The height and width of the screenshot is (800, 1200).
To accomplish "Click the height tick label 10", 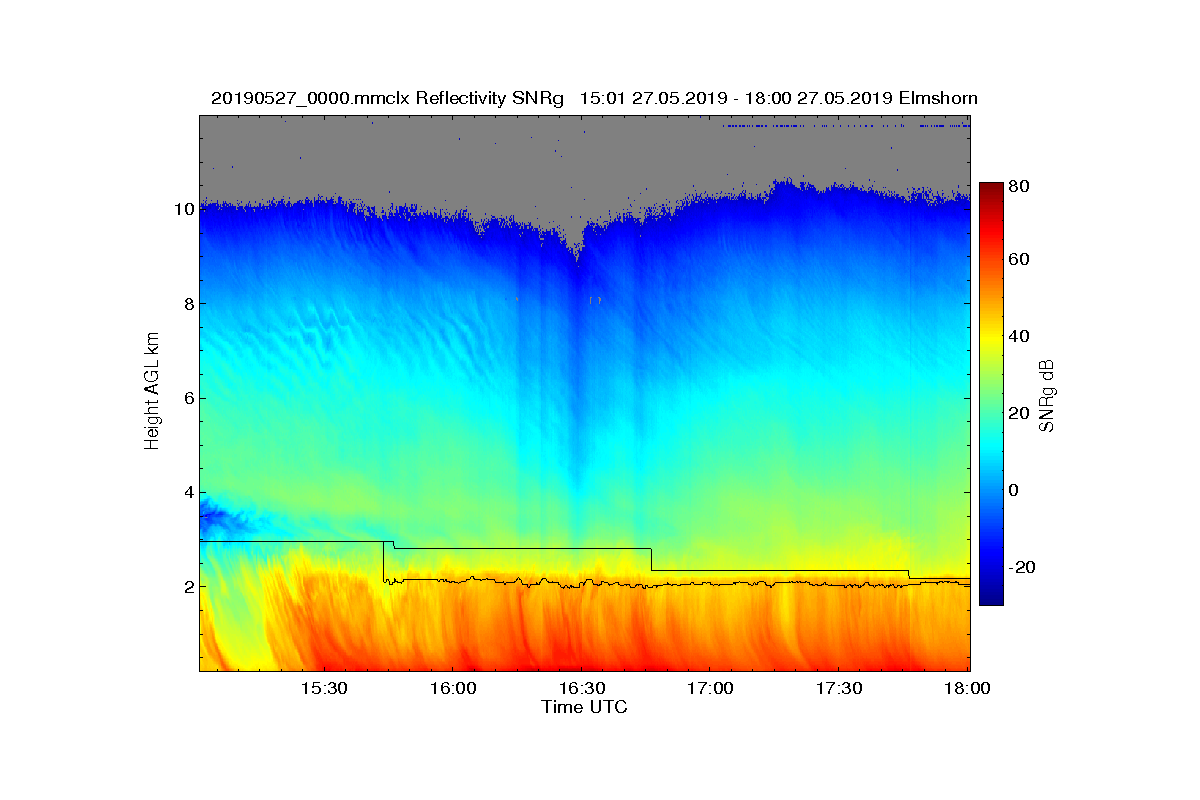I will point(183,210).
